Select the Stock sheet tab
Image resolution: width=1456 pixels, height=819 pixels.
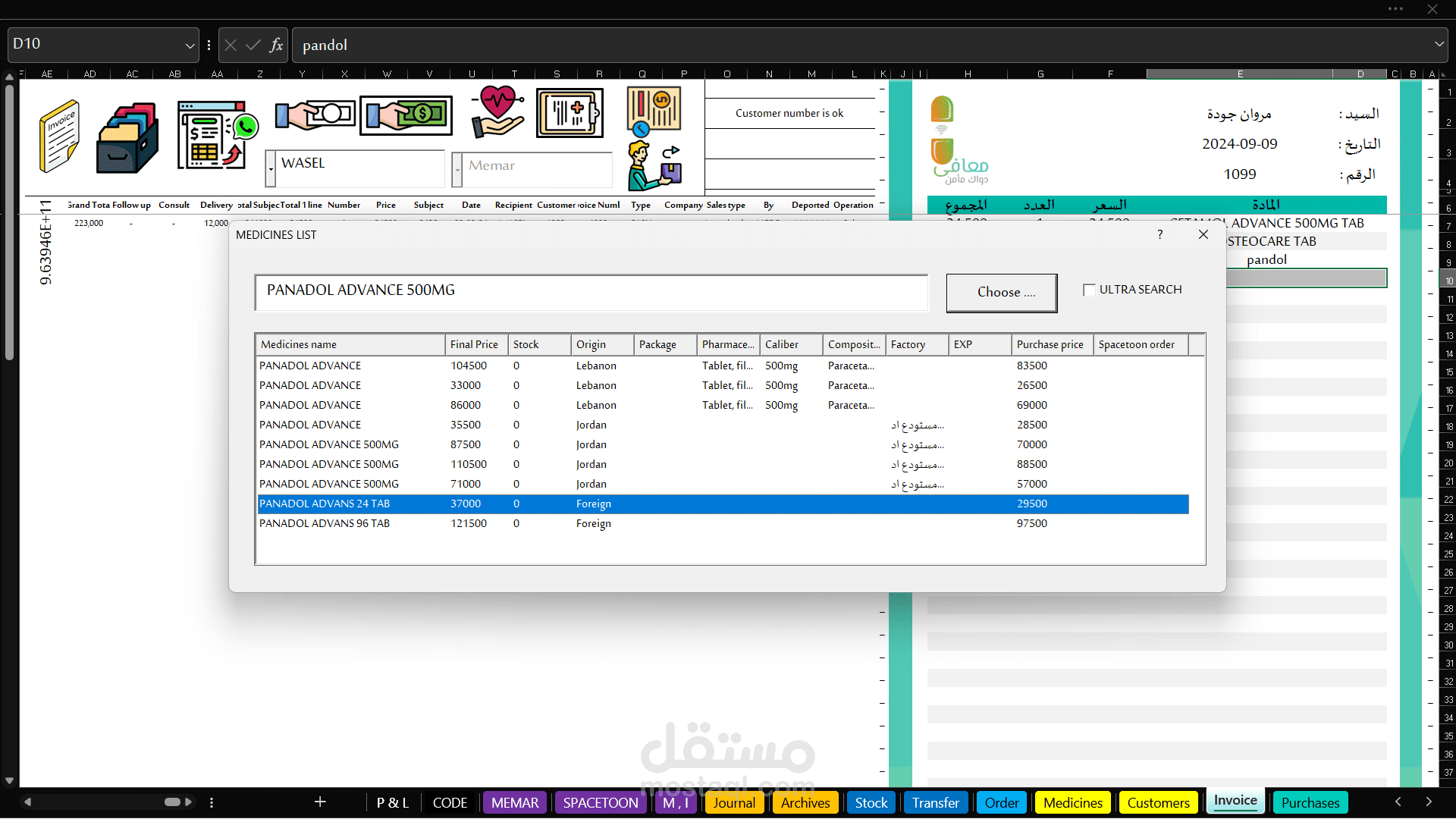871,803
